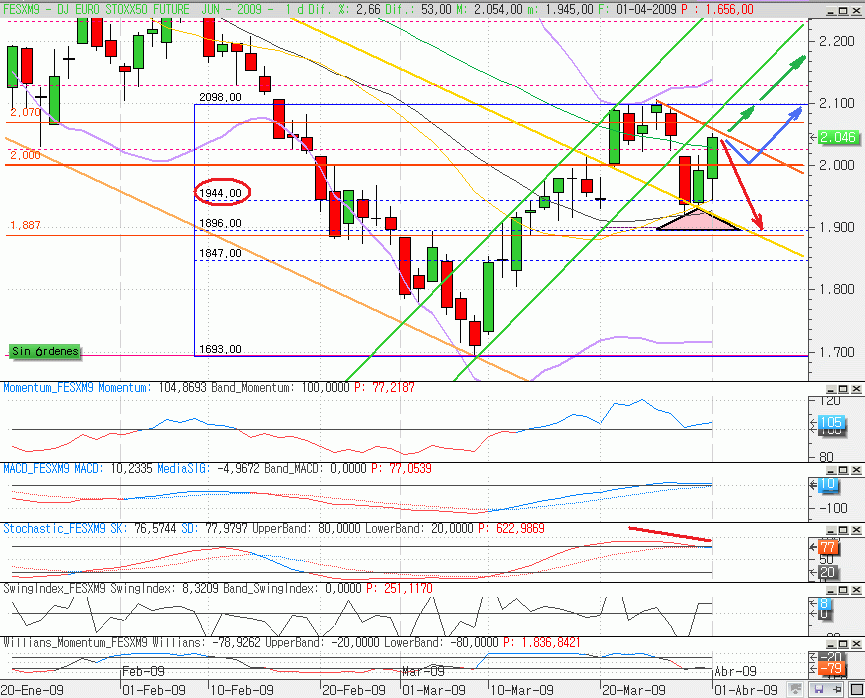Minimize the Momentum indicator panel
The height and width of the screenshot is (698, 865).
(x=830, y=389)
